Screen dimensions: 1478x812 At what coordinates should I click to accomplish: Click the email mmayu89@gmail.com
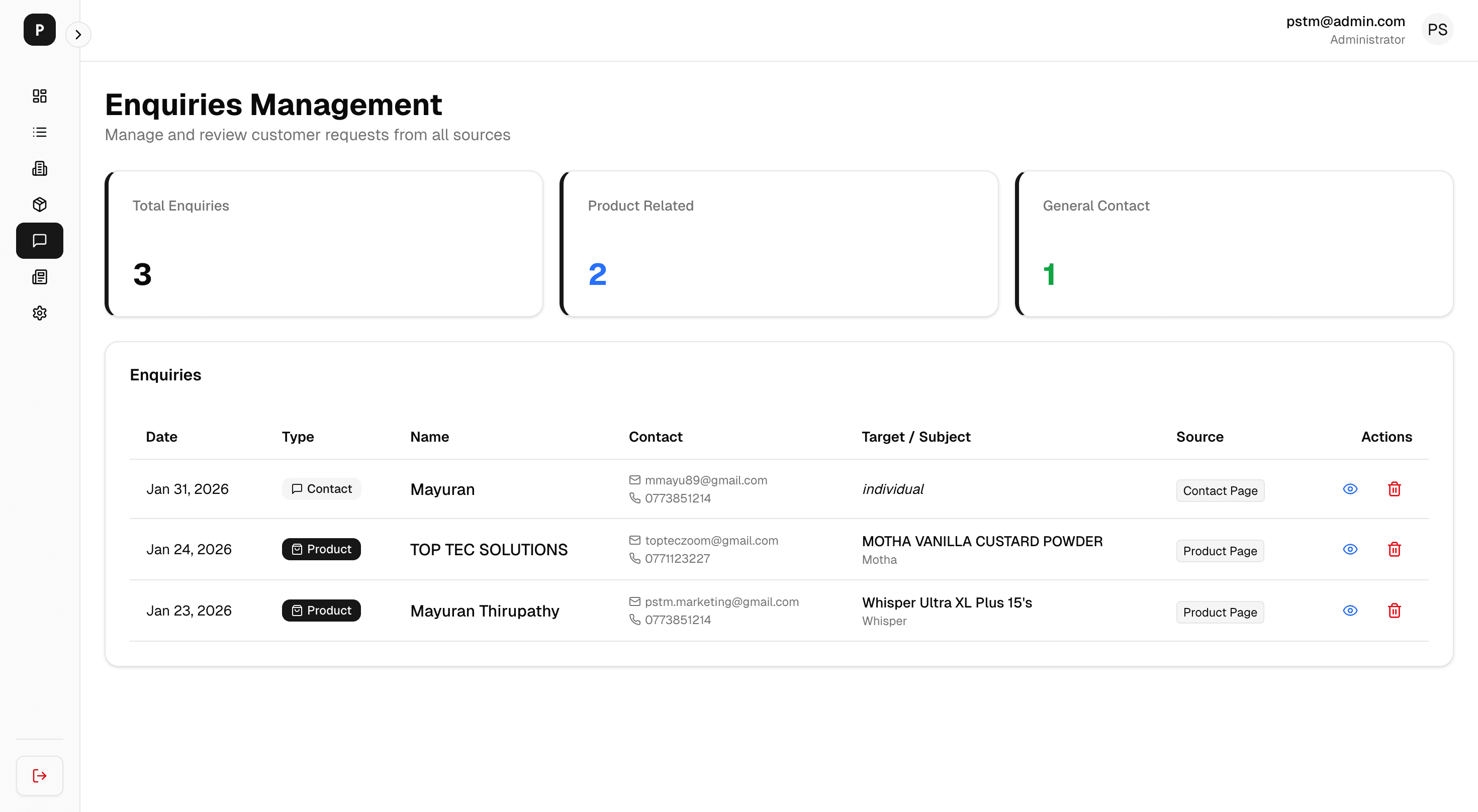click(706, 480)
